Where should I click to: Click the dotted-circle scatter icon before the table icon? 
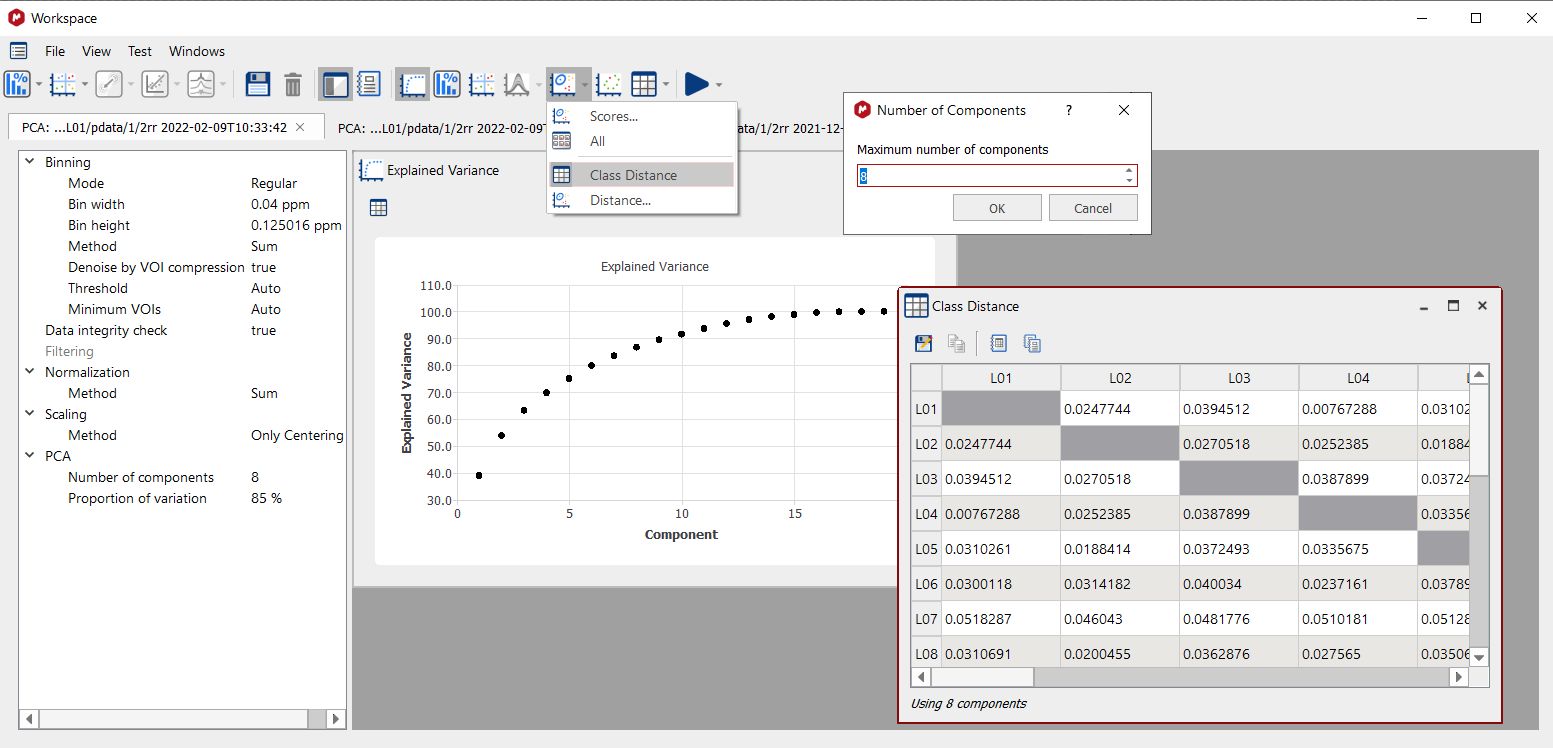point(609,84)
